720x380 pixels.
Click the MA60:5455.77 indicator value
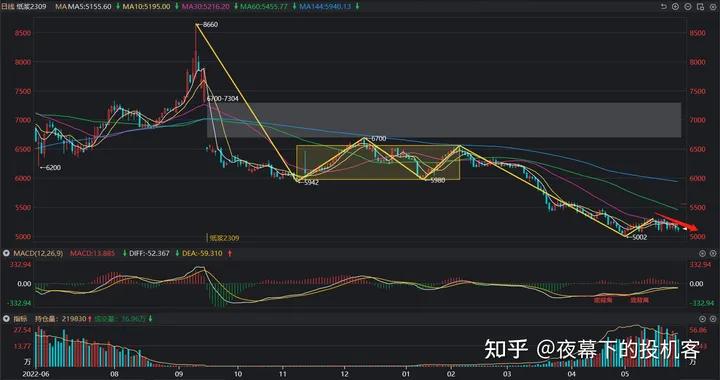coord(264,7)
